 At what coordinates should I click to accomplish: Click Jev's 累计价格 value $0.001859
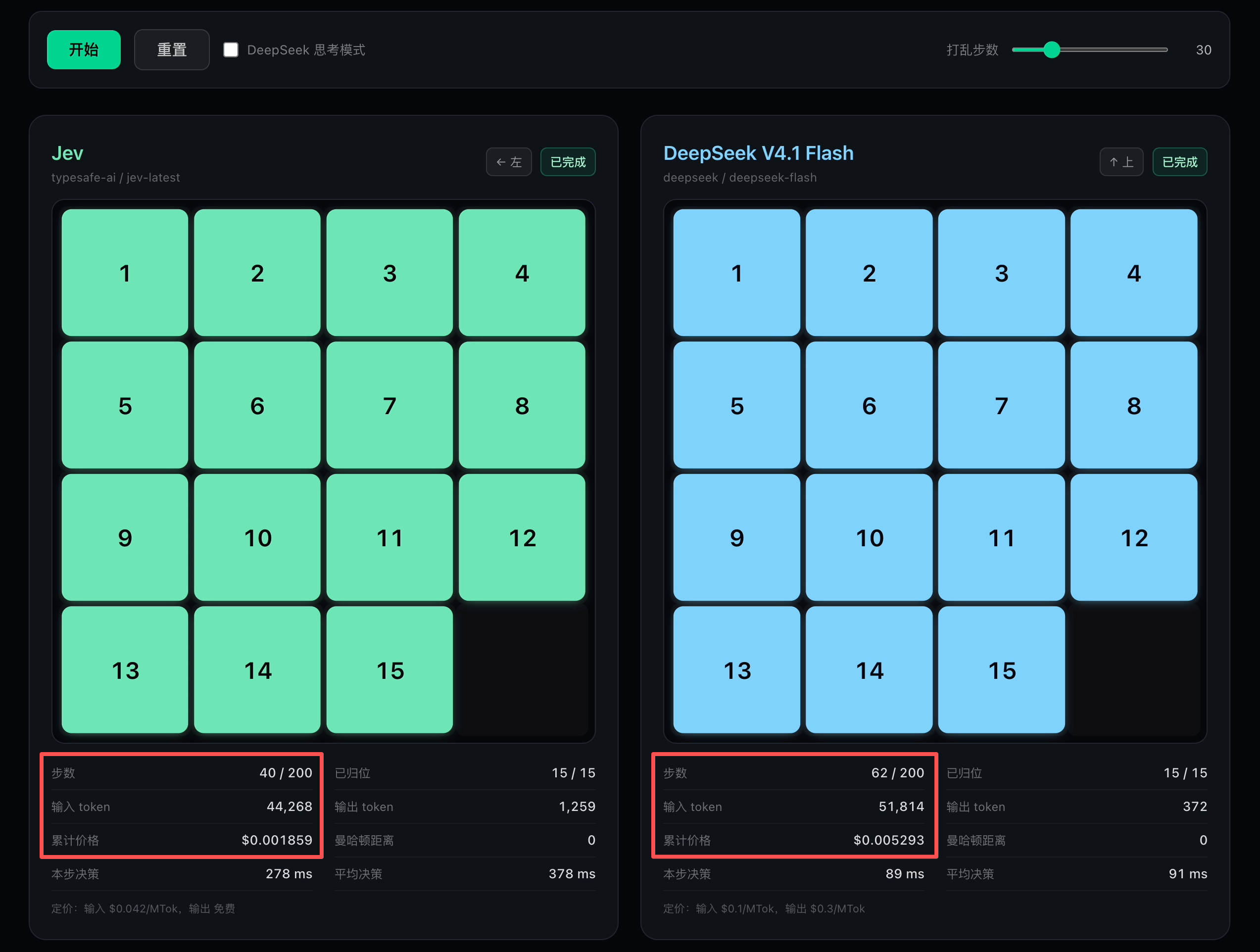(277, 840)
